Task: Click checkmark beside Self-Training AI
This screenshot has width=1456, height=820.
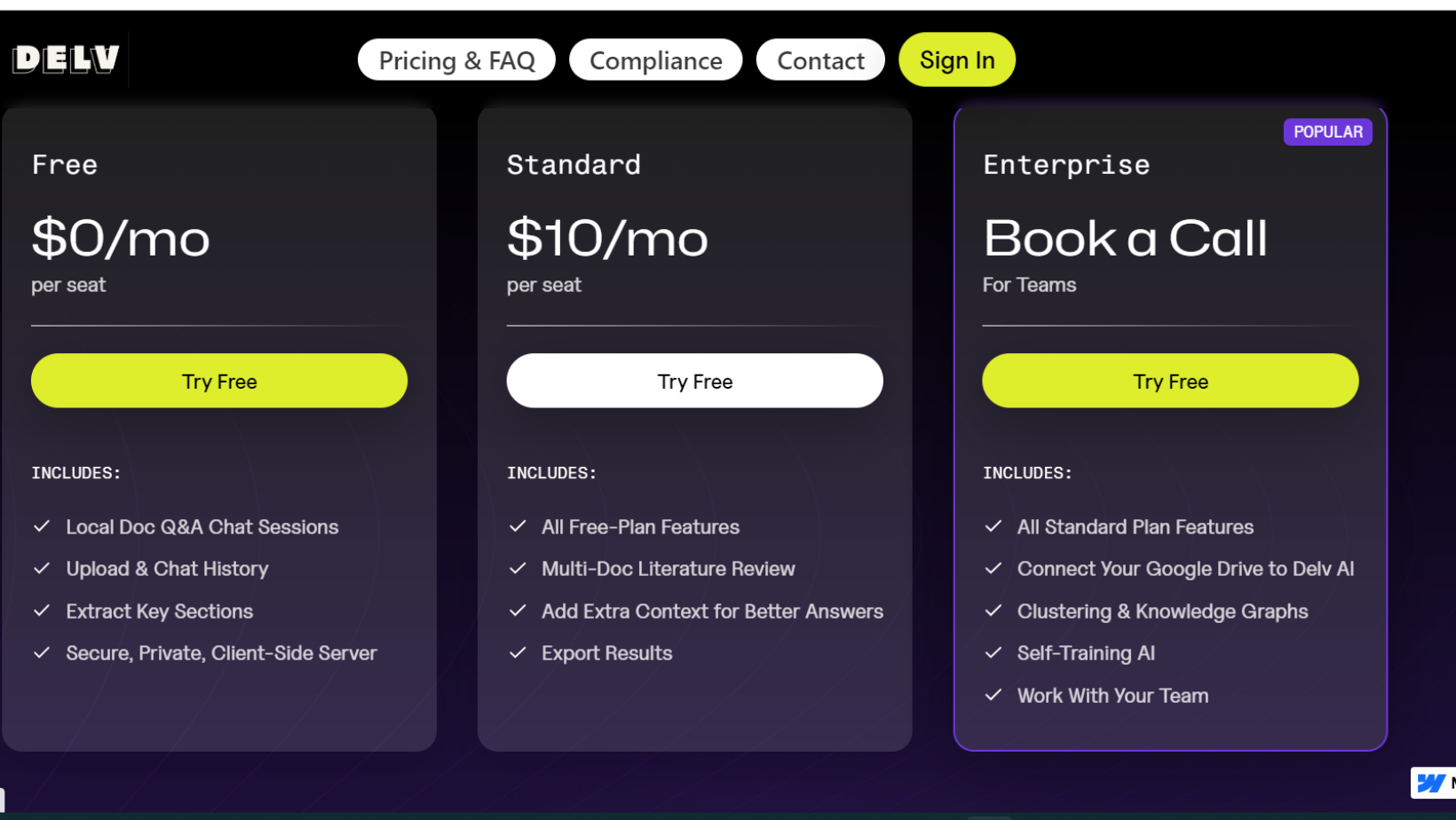Action: tap(993, 653)
